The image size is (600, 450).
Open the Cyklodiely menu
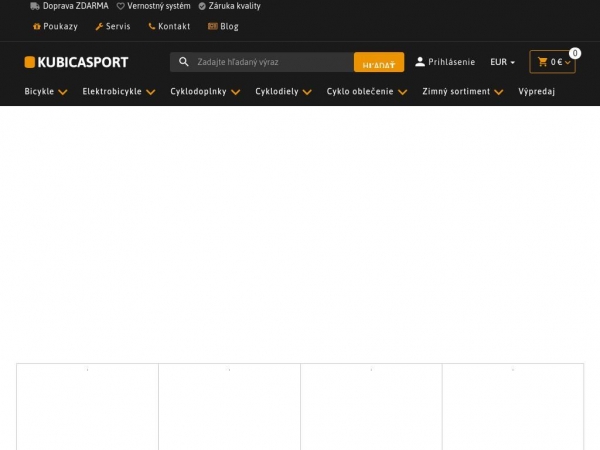click(277, 91)
